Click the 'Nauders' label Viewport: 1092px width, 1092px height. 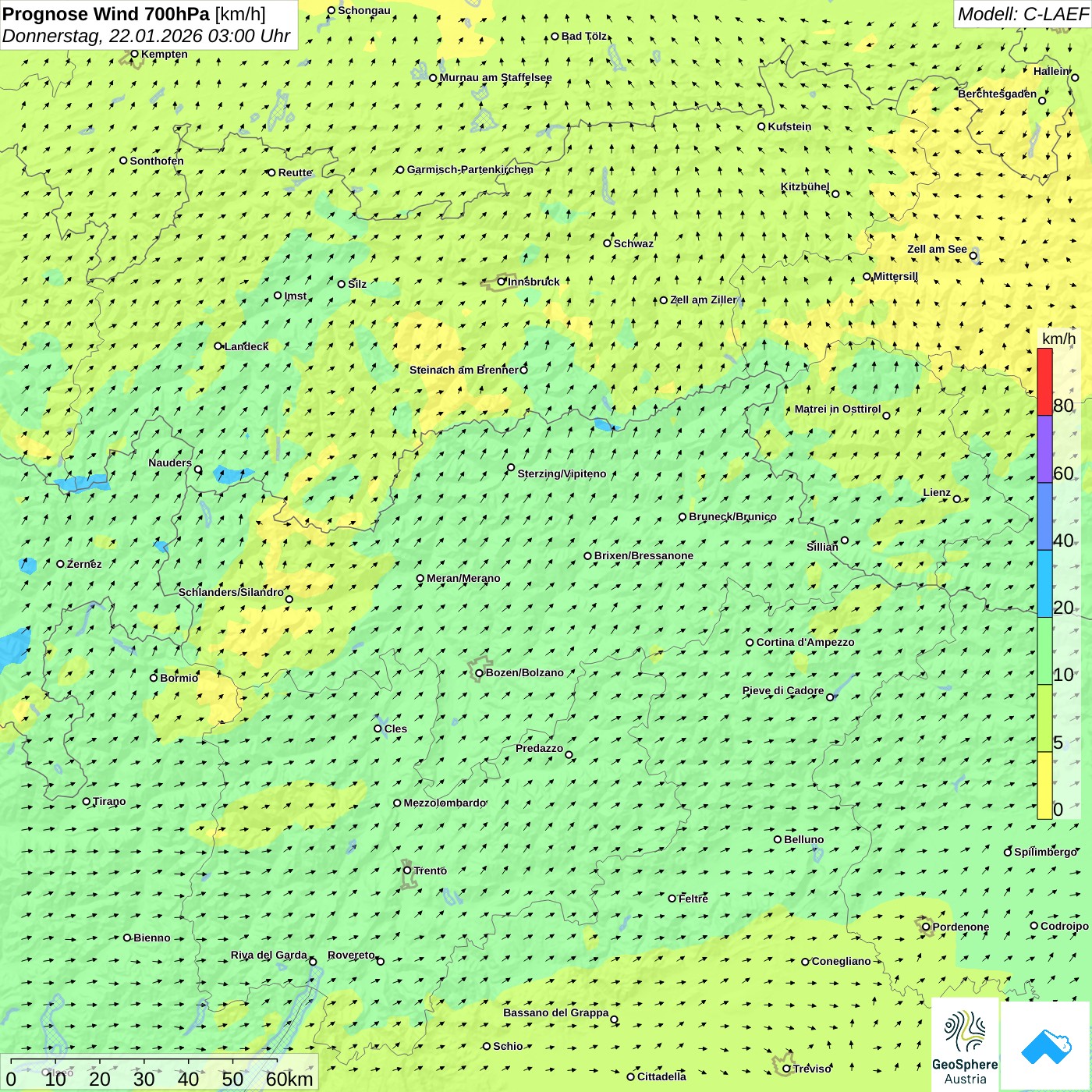(x=170, y=463)
